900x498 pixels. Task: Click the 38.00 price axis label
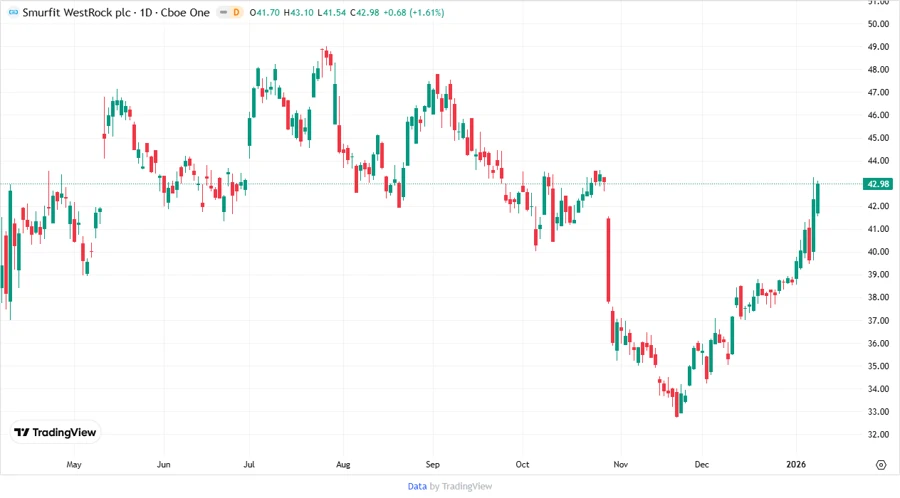pos(878,297)
